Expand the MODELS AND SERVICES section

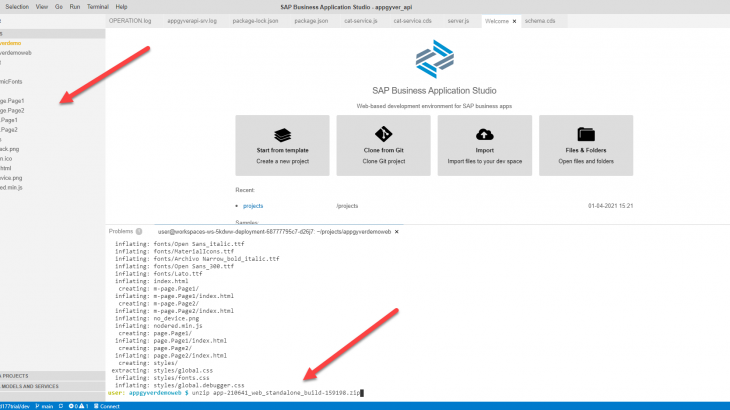pyautogui.click(x=53, y=386)
